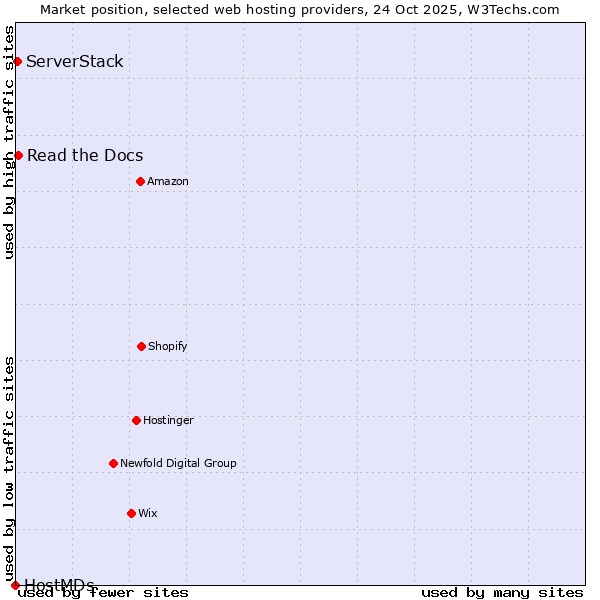Click the Hostinger red dot
The image size is (600, 600).
136,420
